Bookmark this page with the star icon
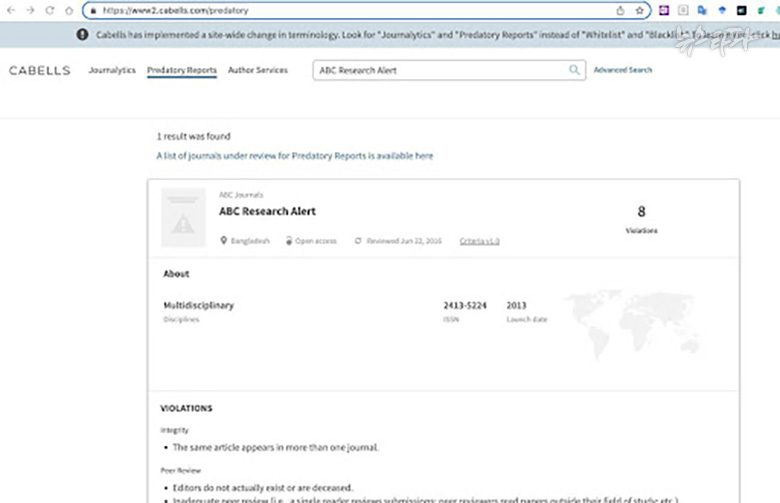 640,10
